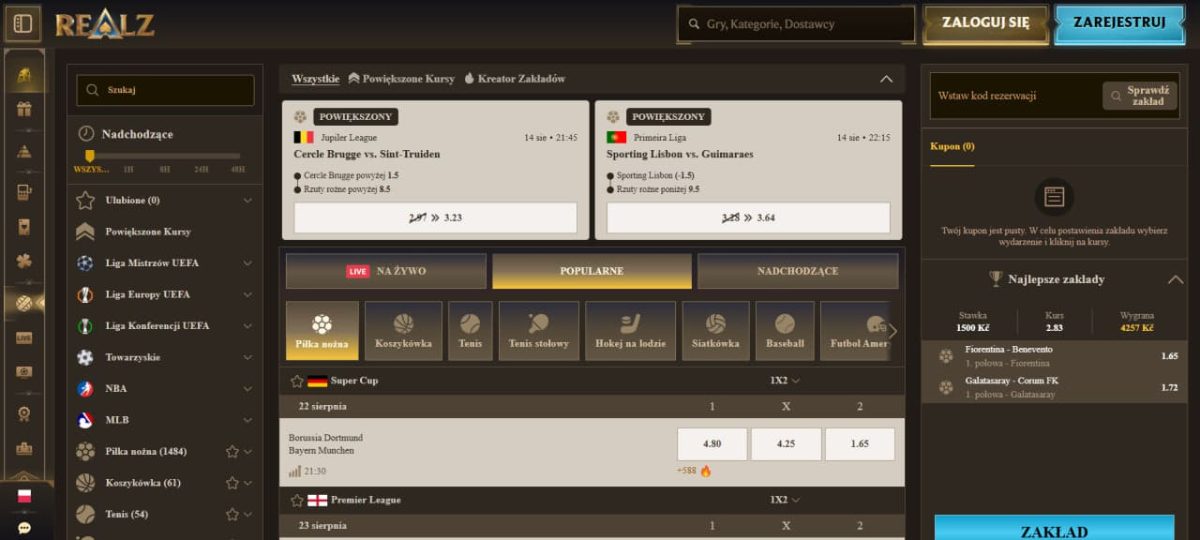Image resolution: width=1200 pixels, height=540 pixels.
Task: Select odds 4.80 for Borussia Dortmund
Action: 712,444
